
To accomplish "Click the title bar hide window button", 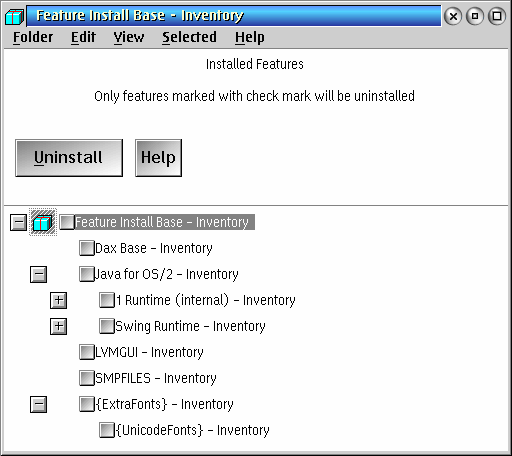I will (x=475, y=16).
